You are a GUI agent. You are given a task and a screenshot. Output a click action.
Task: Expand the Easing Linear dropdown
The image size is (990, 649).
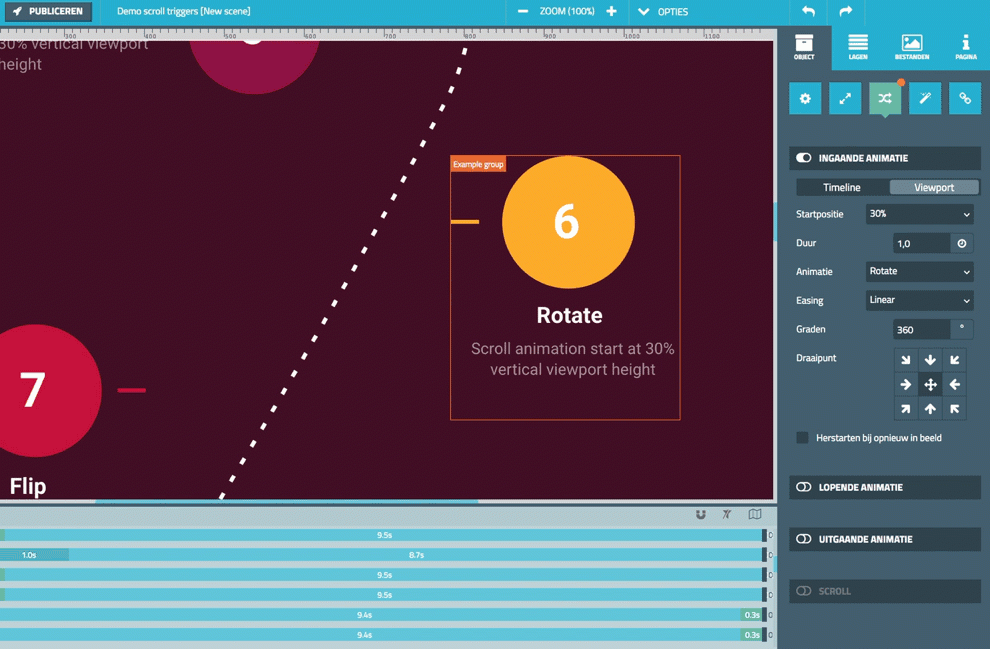[x=919, y=300]
